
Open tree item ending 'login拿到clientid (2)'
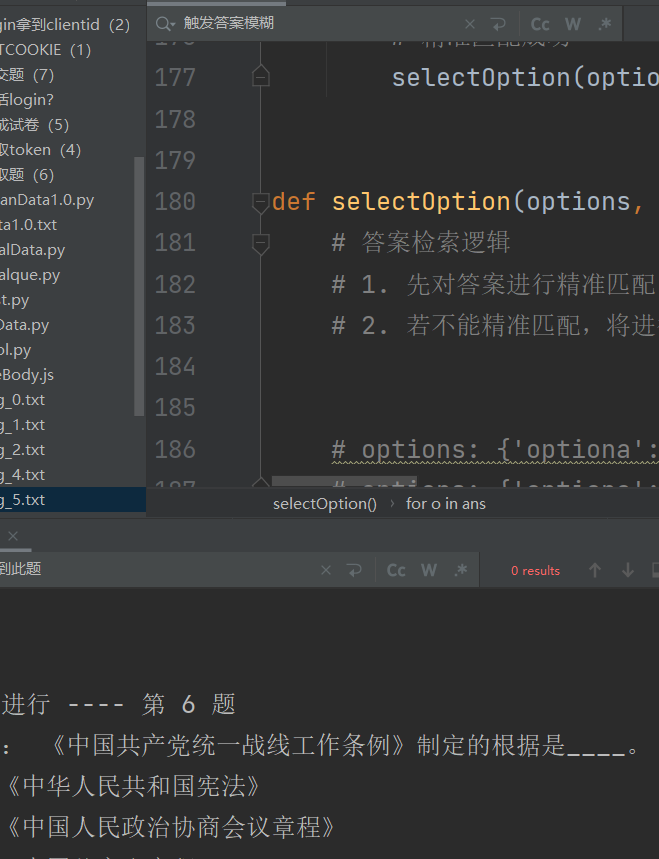[65, 25]
